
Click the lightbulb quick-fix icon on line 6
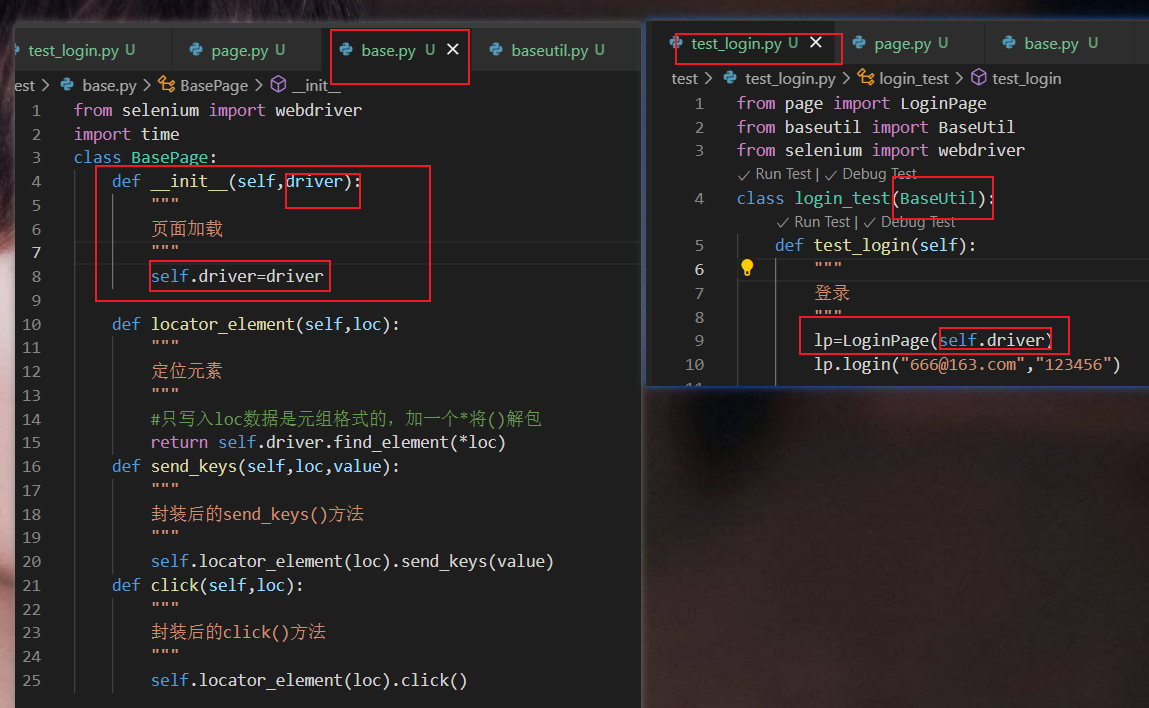pyautogui.click(x=747, y=268)
